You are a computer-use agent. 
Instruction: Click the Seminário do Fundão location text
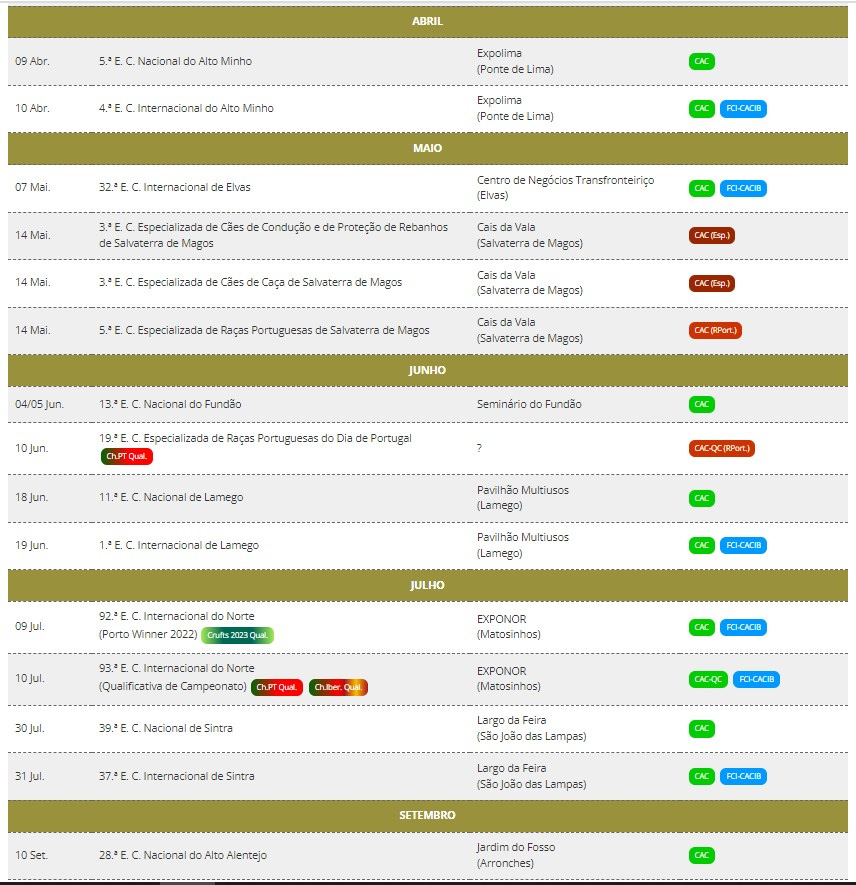coord(528,404)
